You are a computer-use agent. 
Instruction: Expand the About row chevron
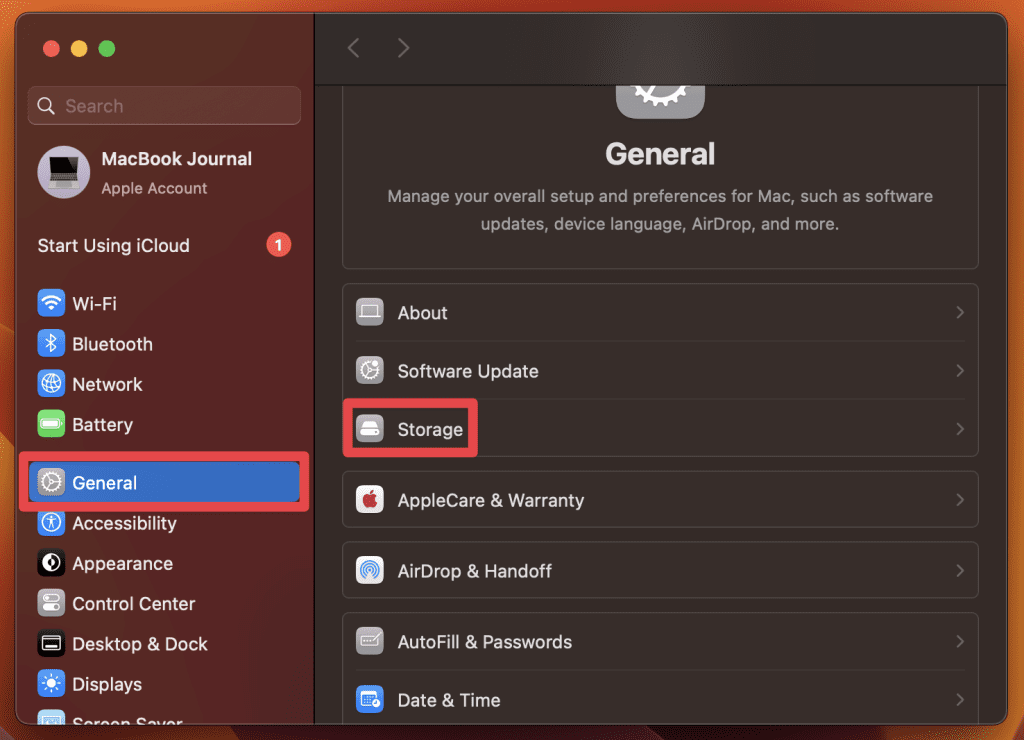coord(960,312)
